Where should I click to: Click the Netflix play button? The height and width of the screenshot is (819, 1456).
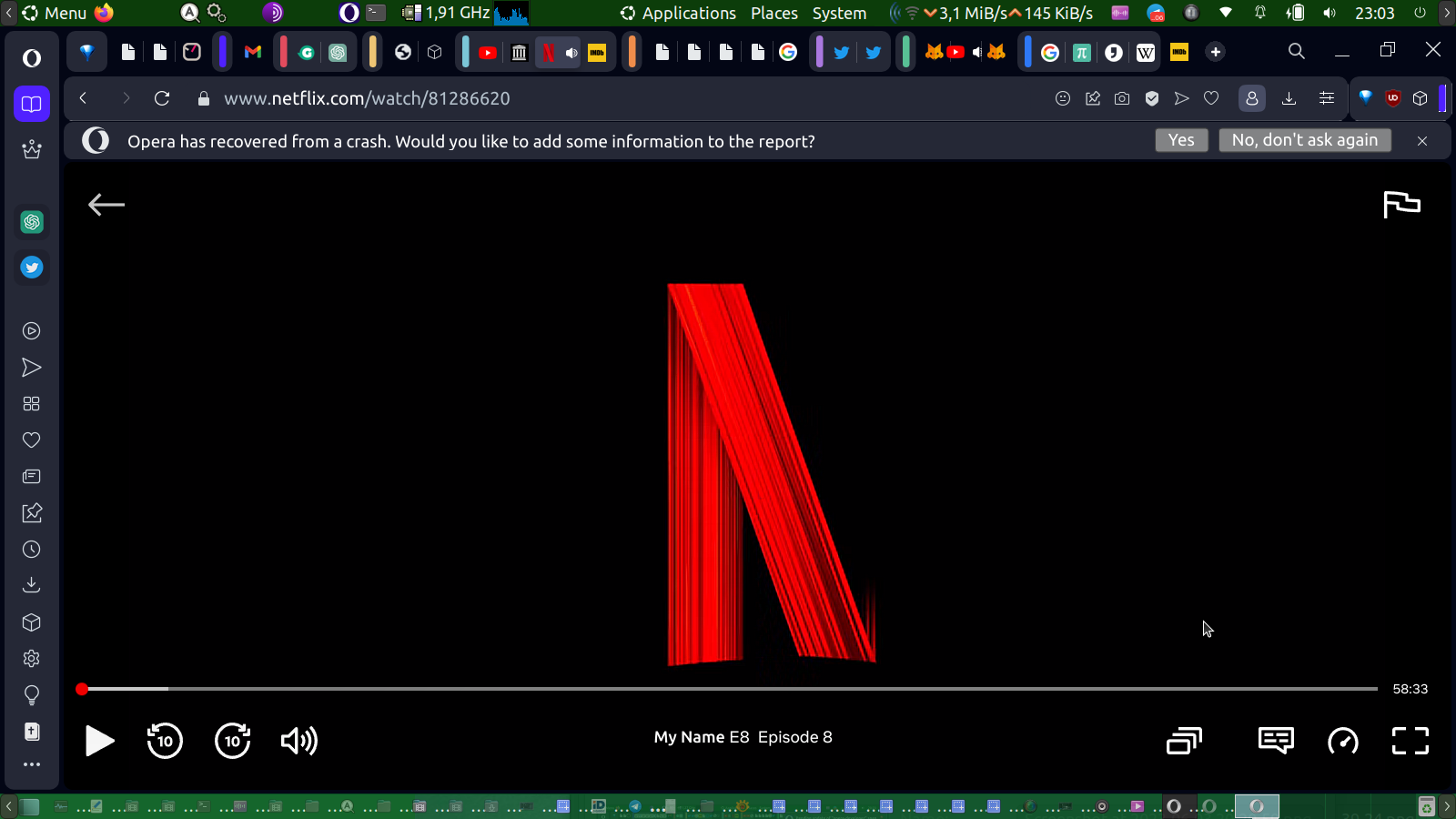[x=99, y=741]
